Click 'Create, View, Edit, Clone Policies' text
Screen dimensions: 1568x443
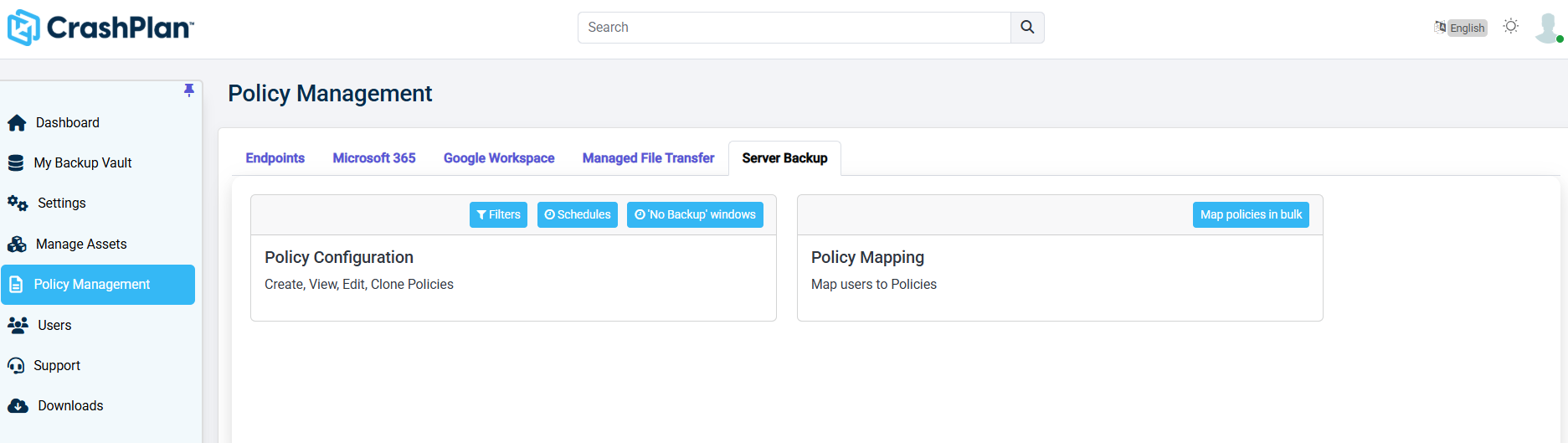click(x=359, y=285)
